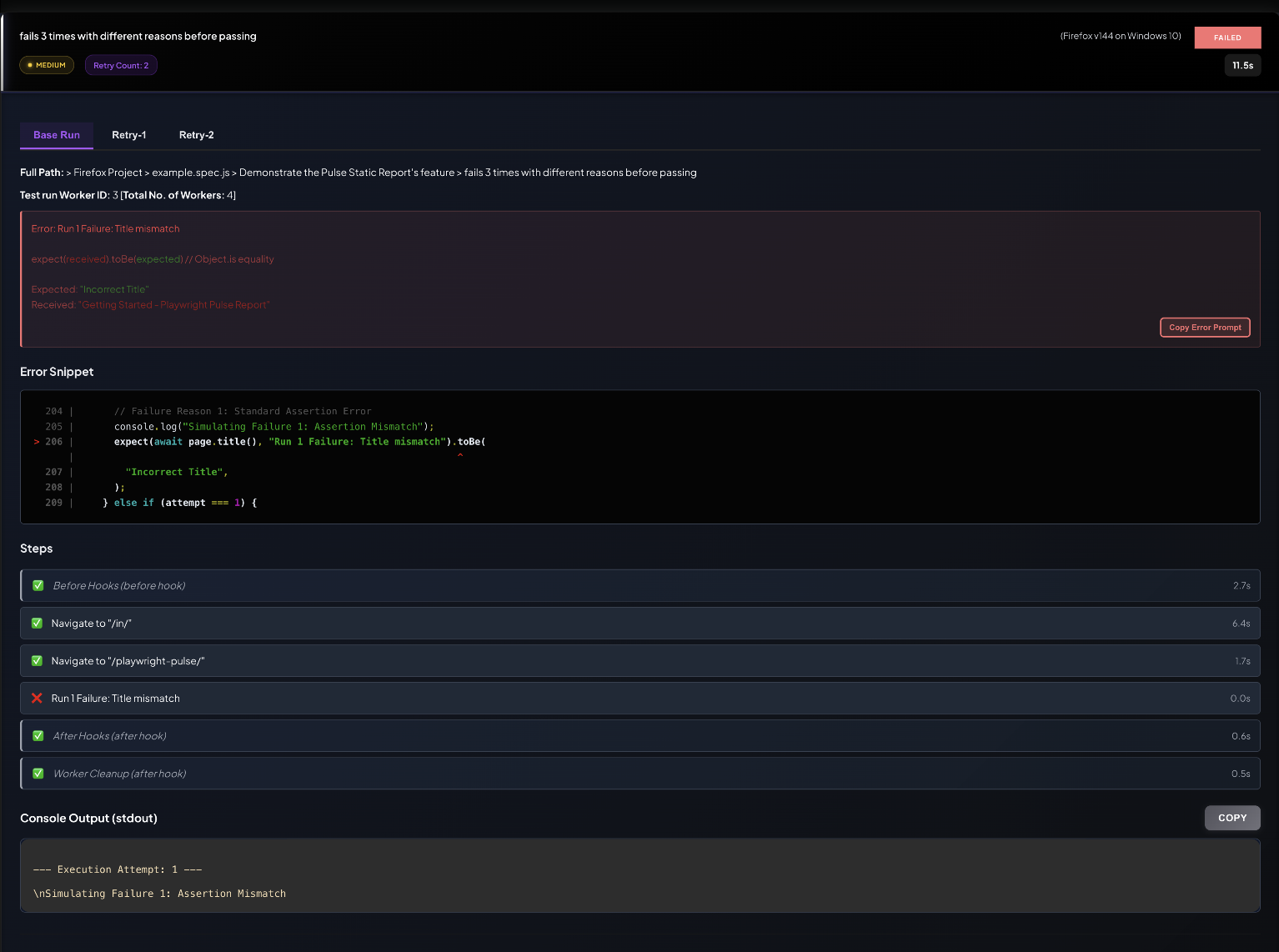This screenshot has width=1279, height=952.
Task: Click the yellow dot in MEDIUM badge
Action: coord(30,65)
